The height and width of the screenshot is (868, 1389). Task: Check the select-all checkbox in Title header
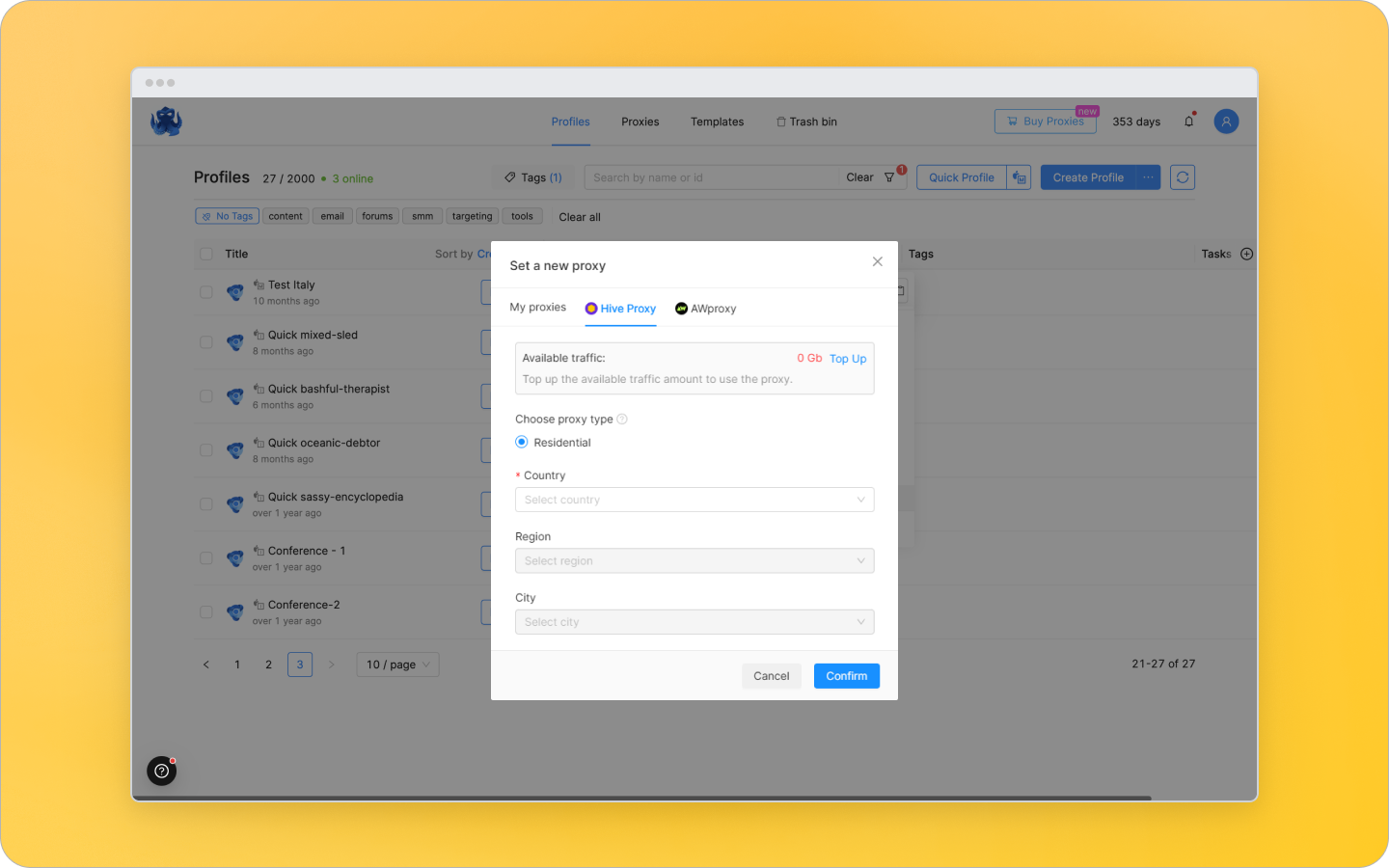click(x=205, y=253)
